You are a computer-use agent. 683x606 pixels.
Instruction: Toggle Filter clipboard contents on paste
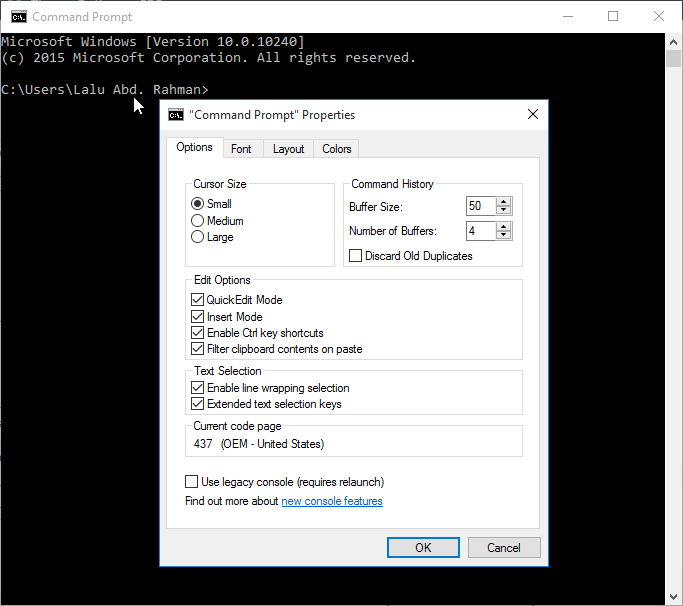(197, 349)
